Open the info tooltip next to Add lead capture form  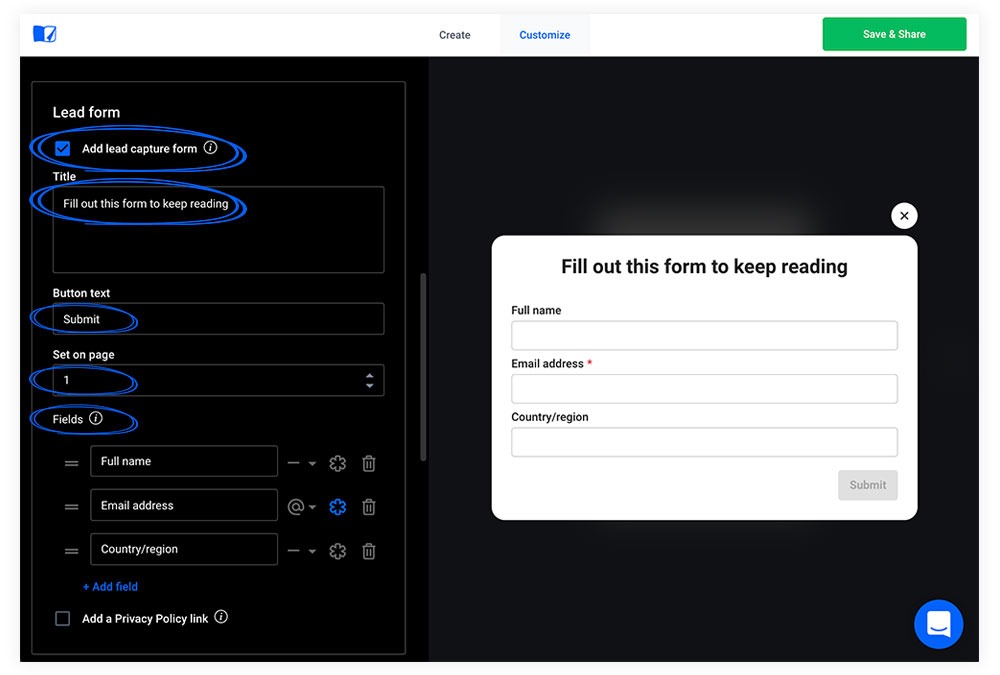(x=210, y=148)
